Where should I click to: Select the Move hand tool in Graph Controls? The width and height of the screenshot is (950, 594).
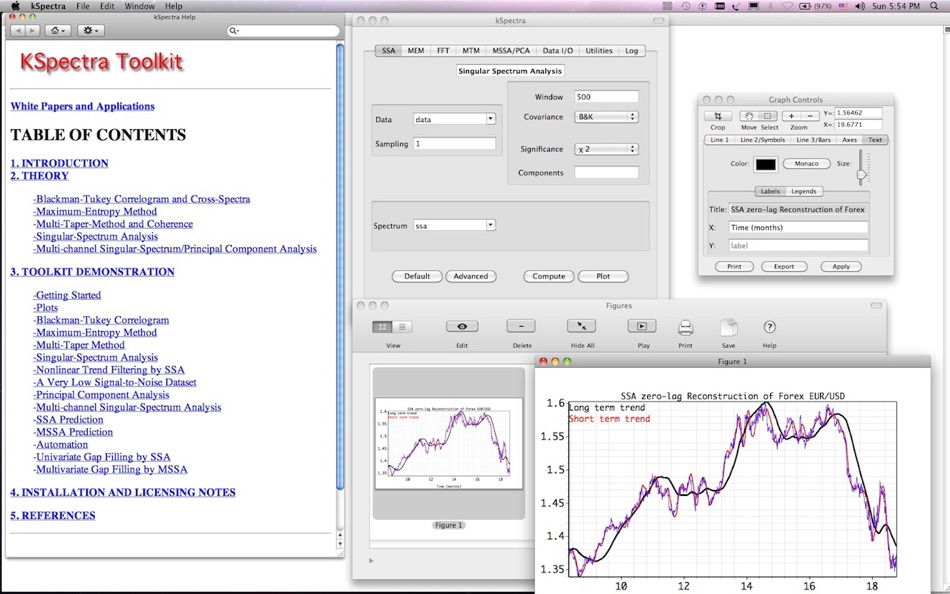749,116
